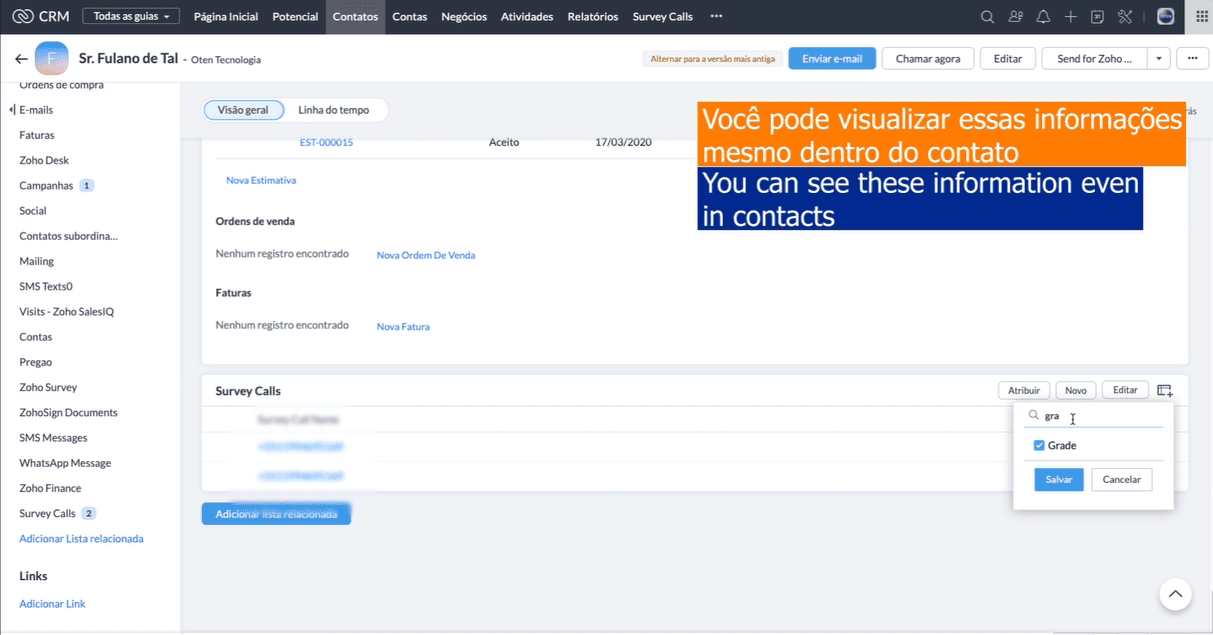
Task: Select Zoho Survey in the sidebar
Action: (48, 388)
